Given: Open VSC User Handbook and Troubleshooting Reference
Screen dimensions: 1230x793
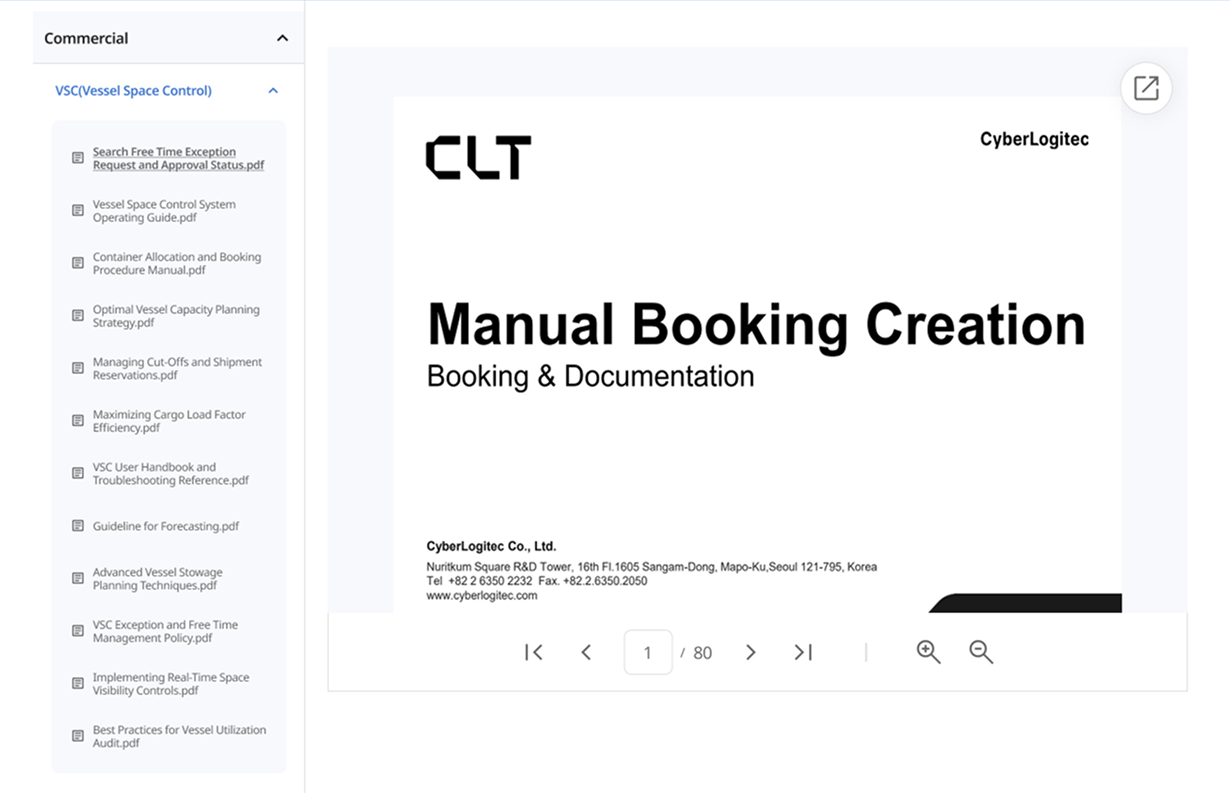Looking at the screenshot, I should [x=170, y=474].
